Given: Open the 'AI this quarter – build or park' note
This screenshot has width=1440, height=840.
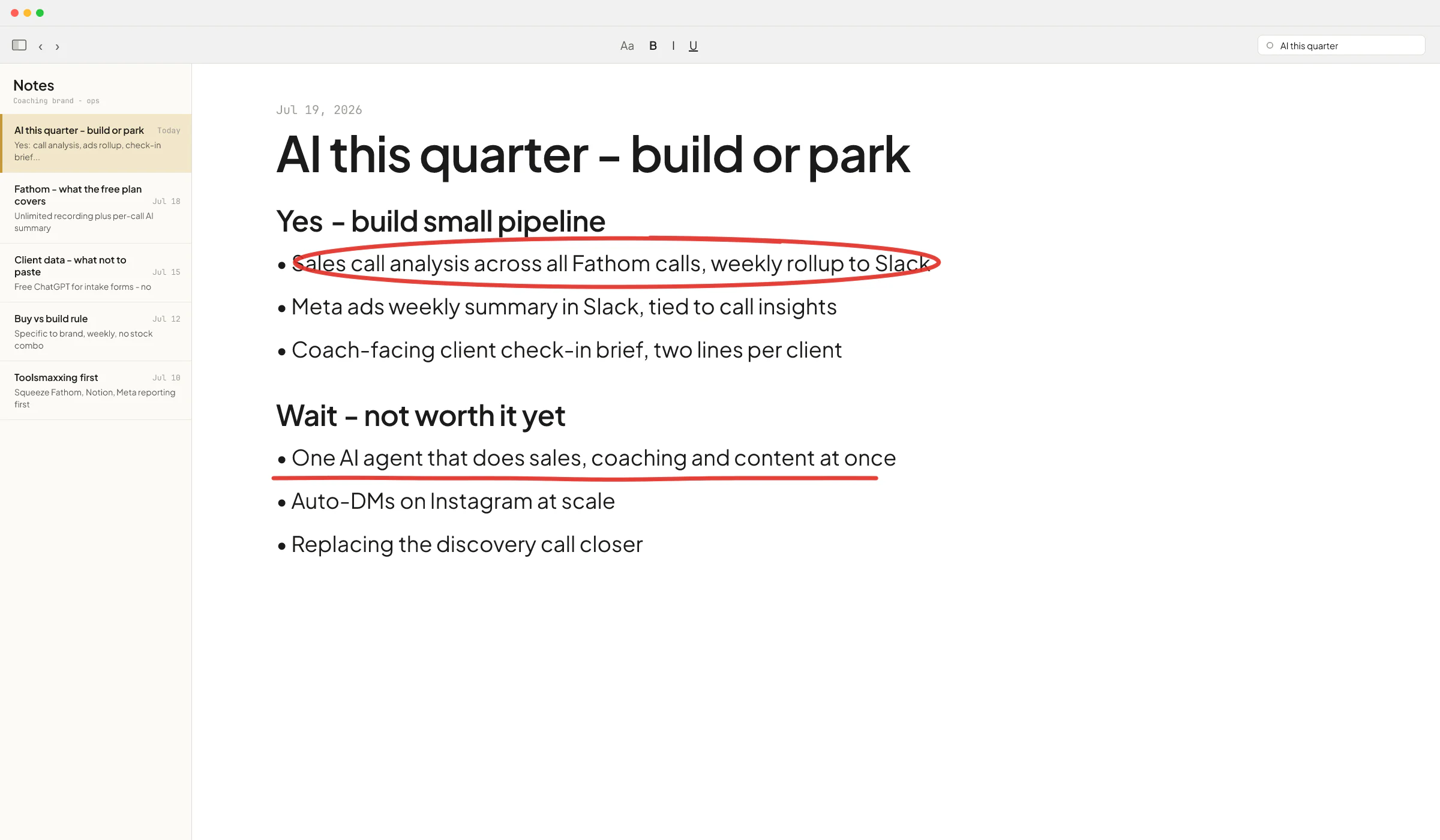Looking at the screenshot, I should pos(96,143).
